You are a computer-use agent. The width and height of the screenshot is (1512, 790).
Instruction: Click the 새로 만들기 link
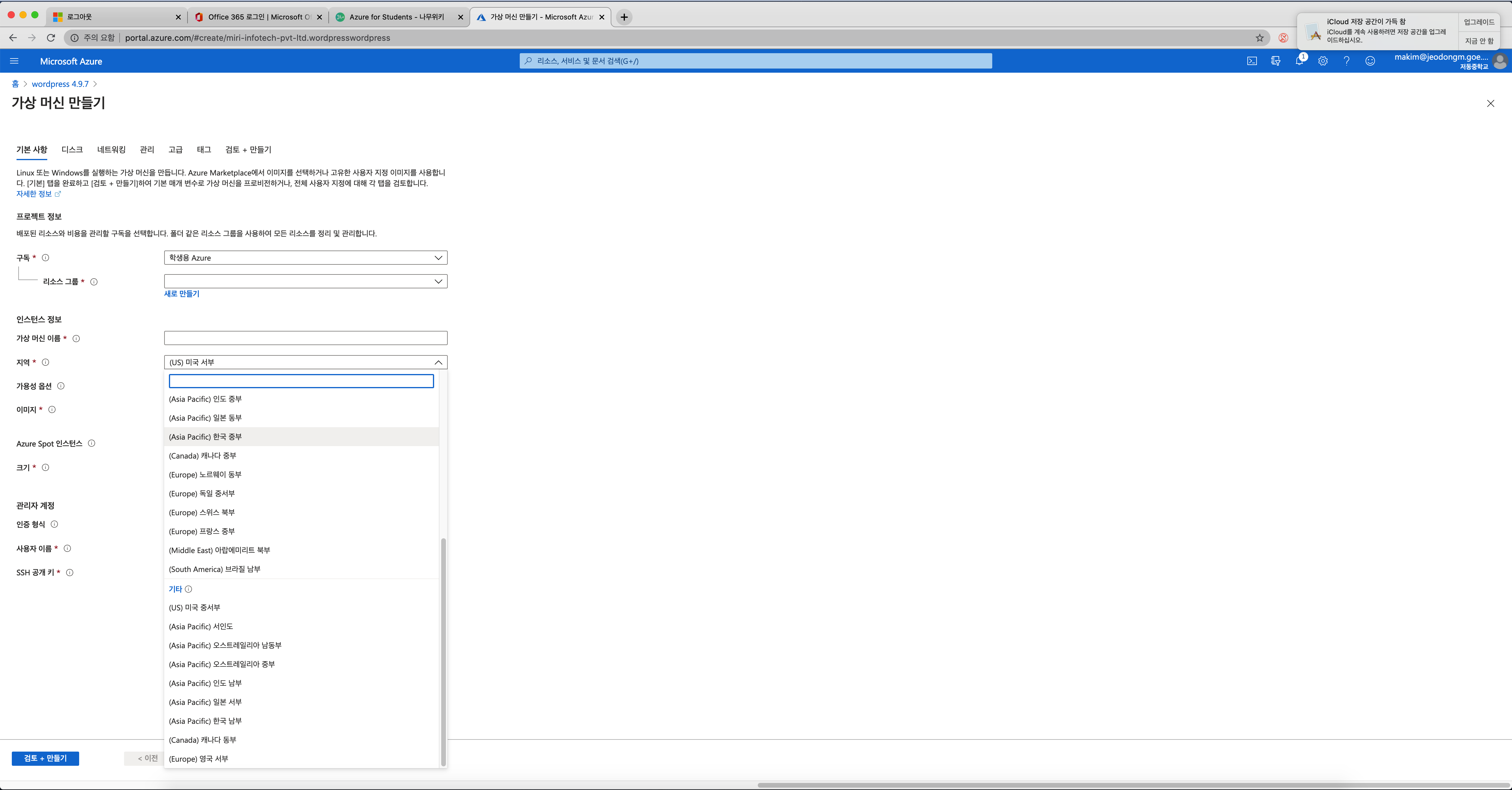pos(181,294)
